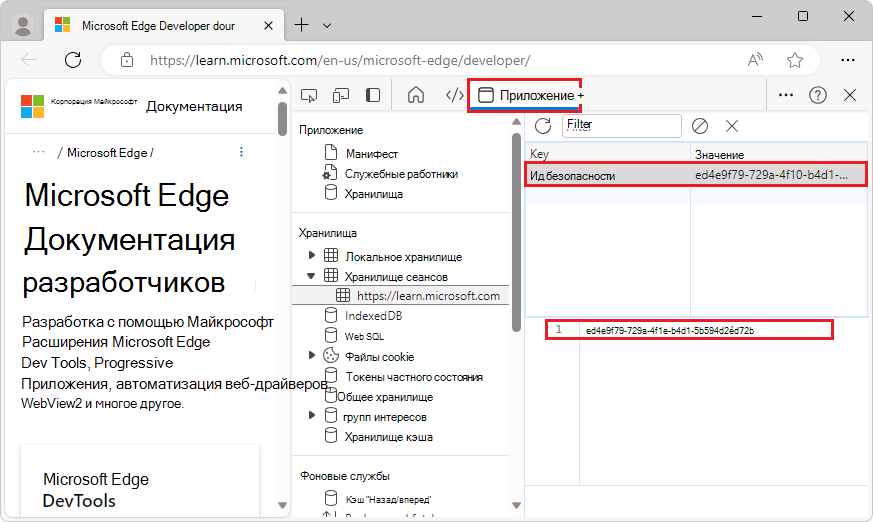Open IndexedDB storage item
Screen dimensions: 873x522
point(373,316)
